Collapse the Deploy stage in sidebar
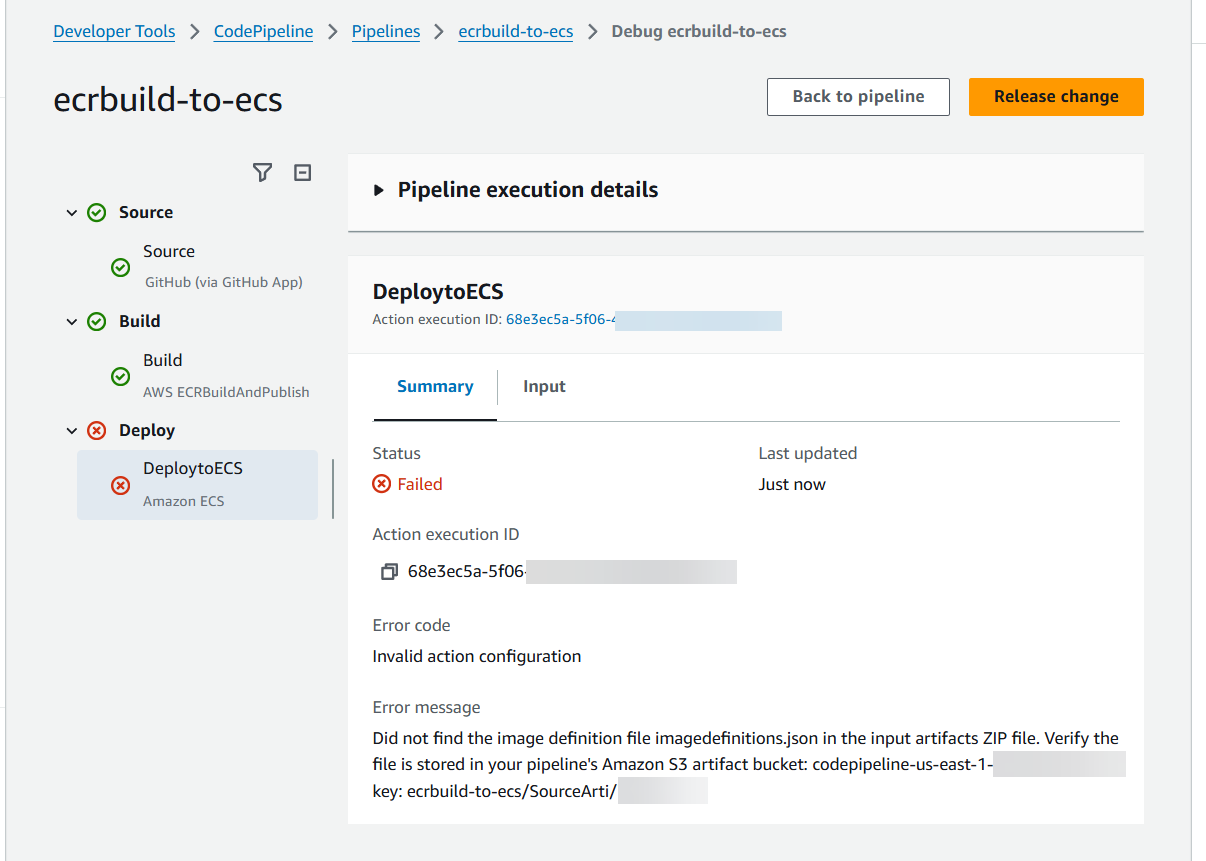 click(71, 430)
